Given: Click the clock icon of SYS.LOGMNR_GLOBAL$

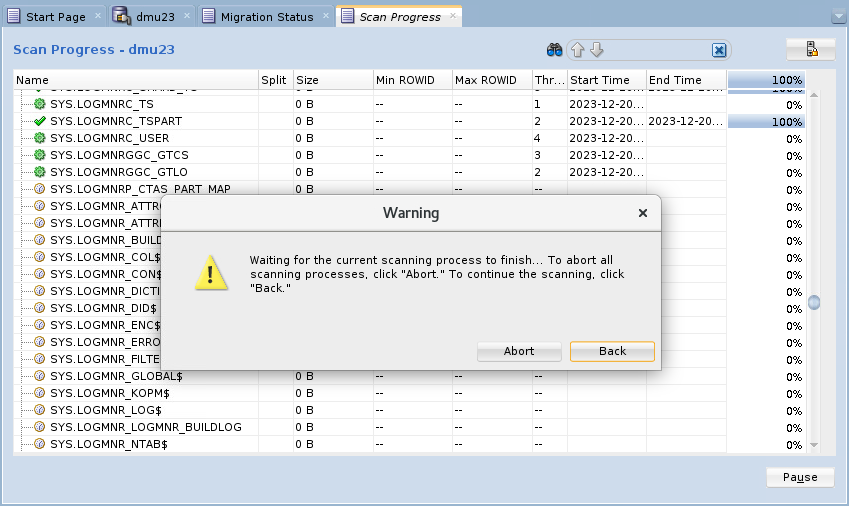Looking at the screenshot, I should 40,376.
